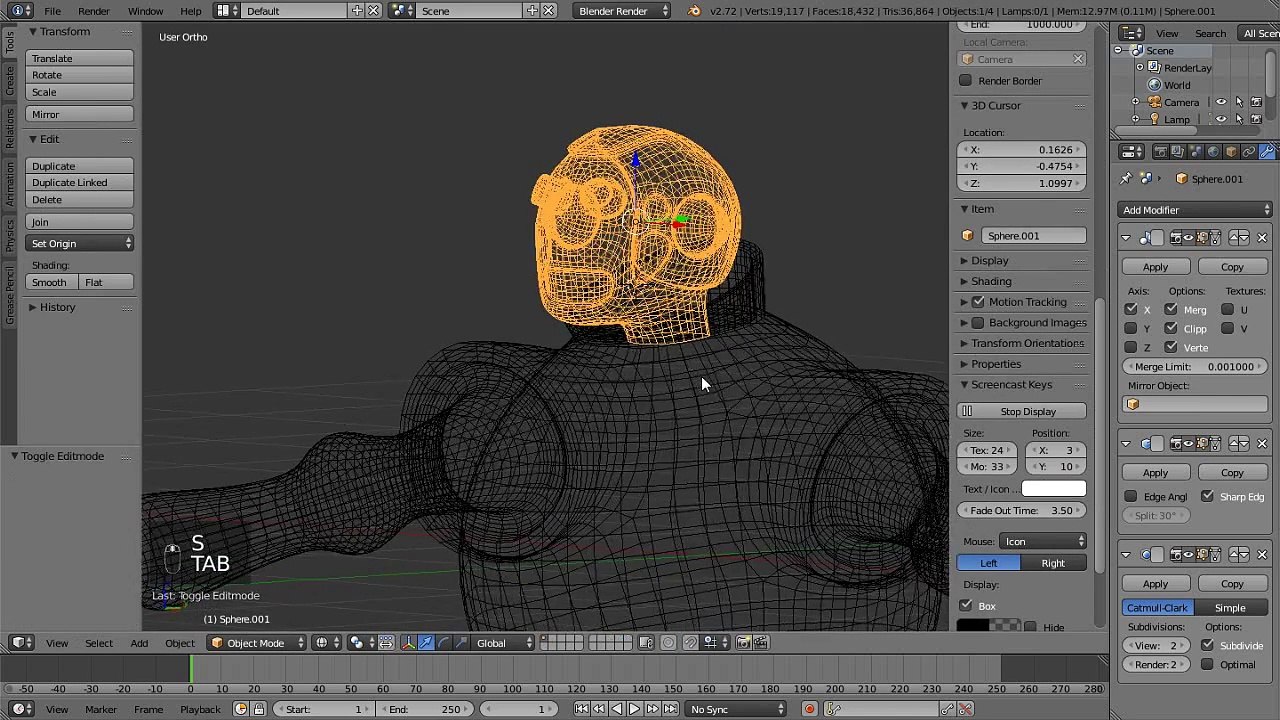Uncheck the X axis in Mirror modifier
The width and height of the screenshot is (1280, 720).
click(1131, 310)
